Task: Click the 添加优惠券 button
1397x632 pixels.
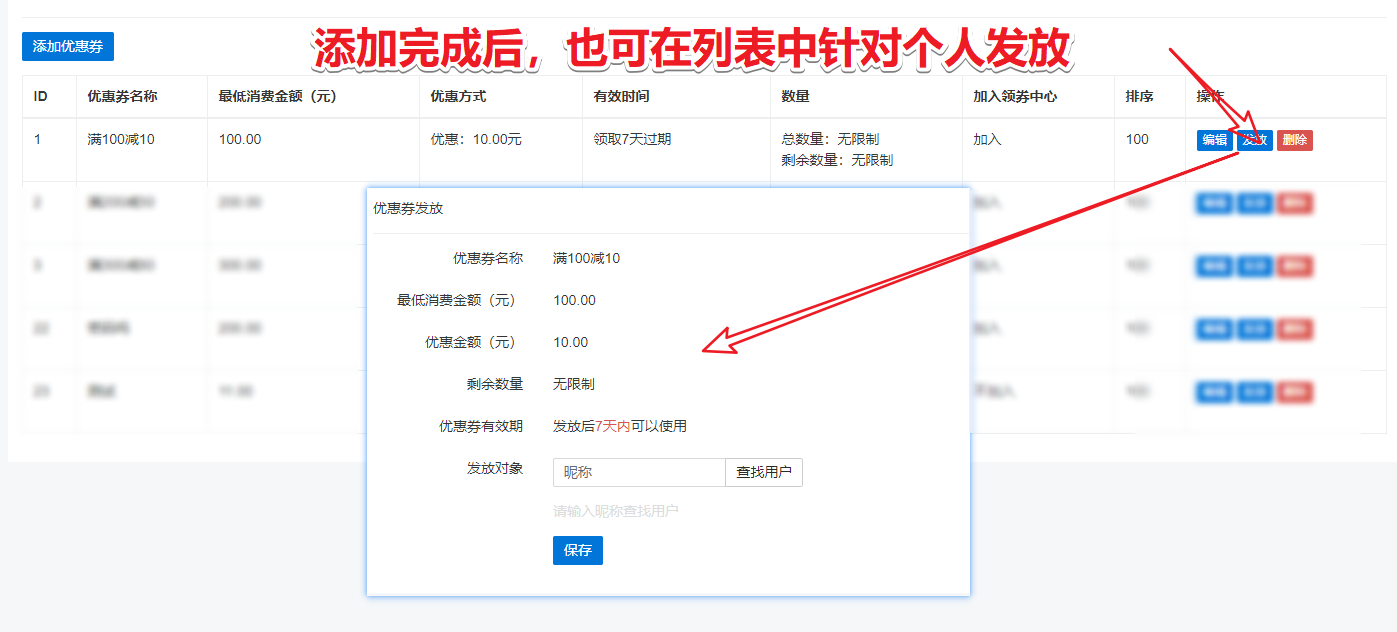Action: pyautogui.click(x=68, y=46)
